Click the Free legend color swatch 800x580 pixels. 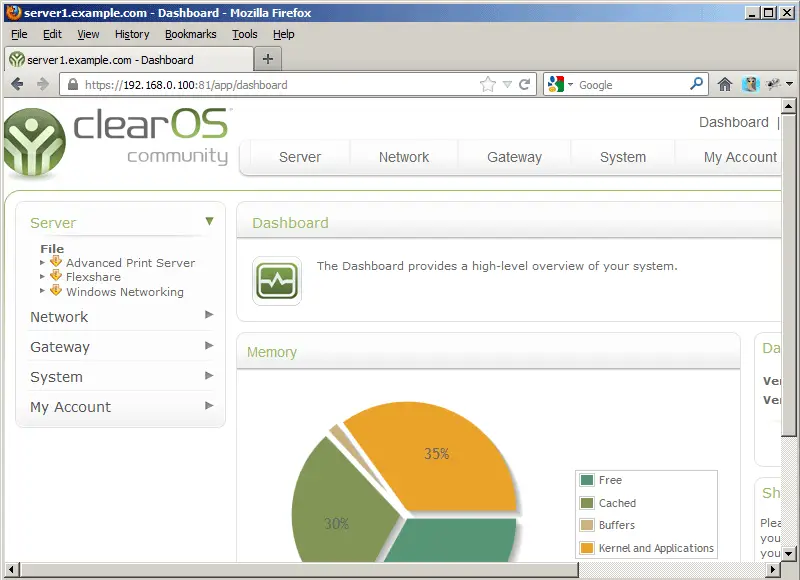[x=587, y=480]
